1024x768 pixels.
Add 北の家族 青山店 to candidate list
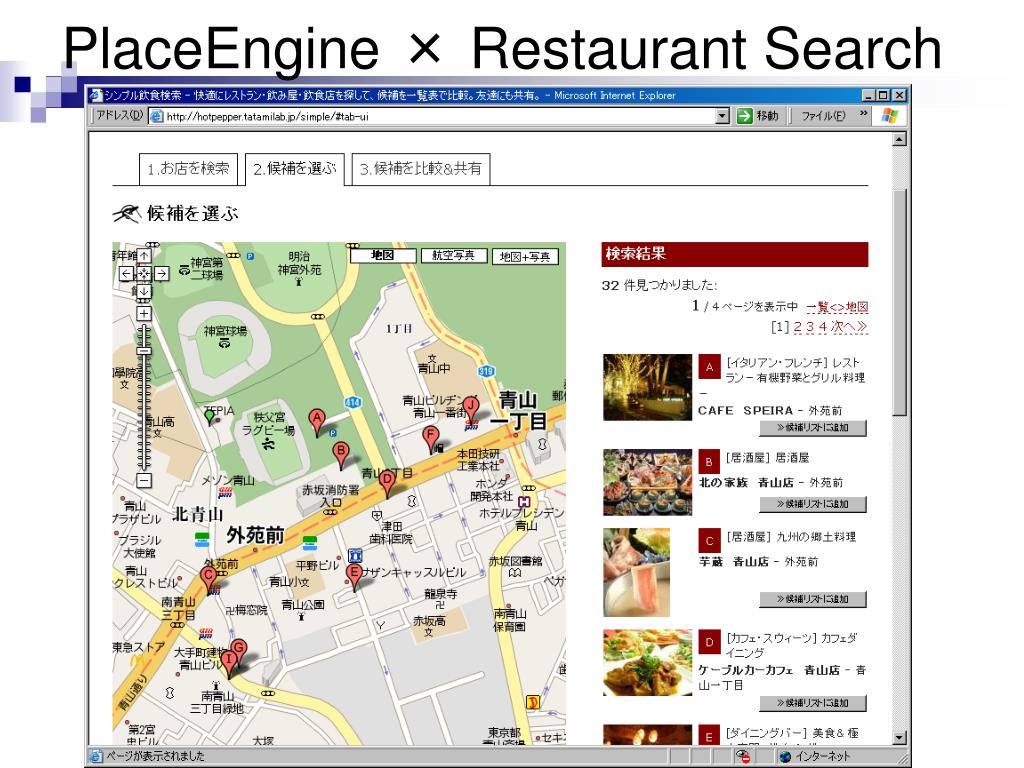pos(812,504)
